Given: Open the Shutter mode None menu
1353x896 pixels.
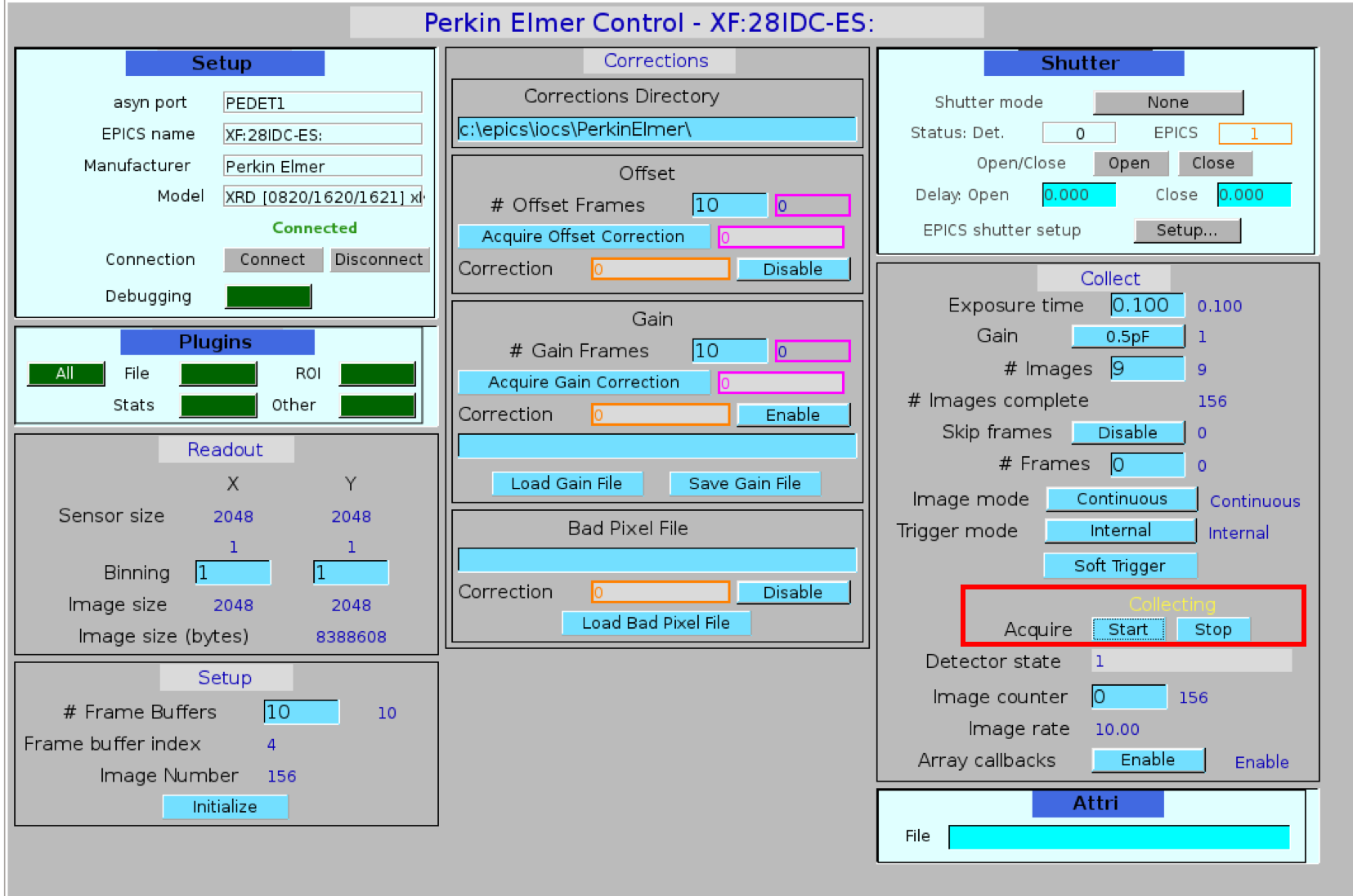Looking at the screenshot, I should [x=1168, y=102].
